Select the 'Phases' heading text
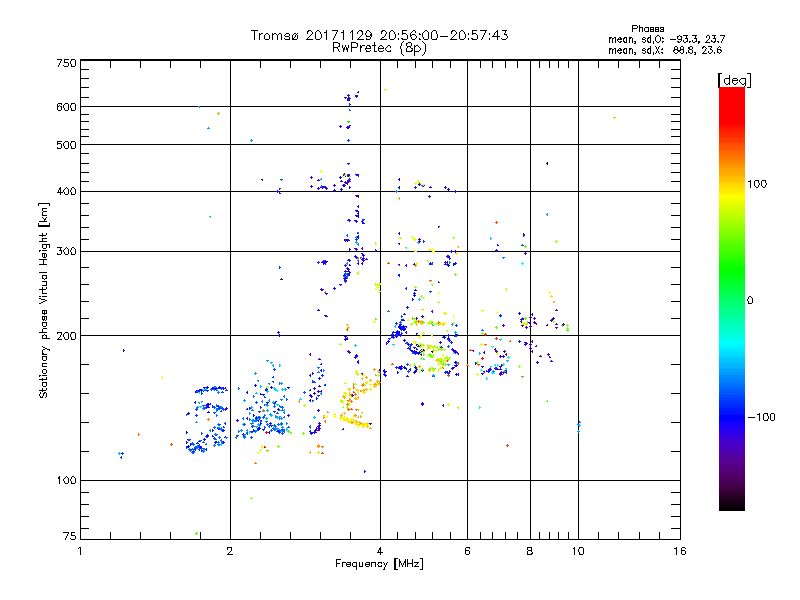This screenshot has width=800, height=600. (x=647, y=29)
